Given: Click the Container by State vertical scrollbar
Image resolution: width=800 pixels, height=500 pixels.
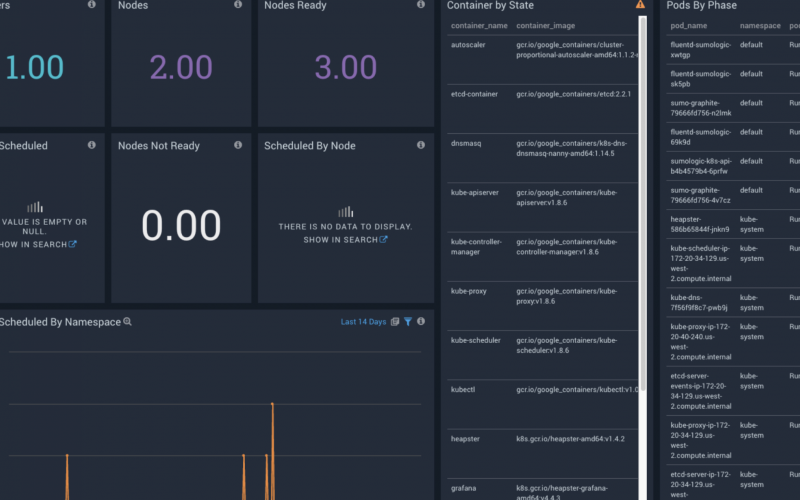Looking at the screenshot, I should [644, 200].
